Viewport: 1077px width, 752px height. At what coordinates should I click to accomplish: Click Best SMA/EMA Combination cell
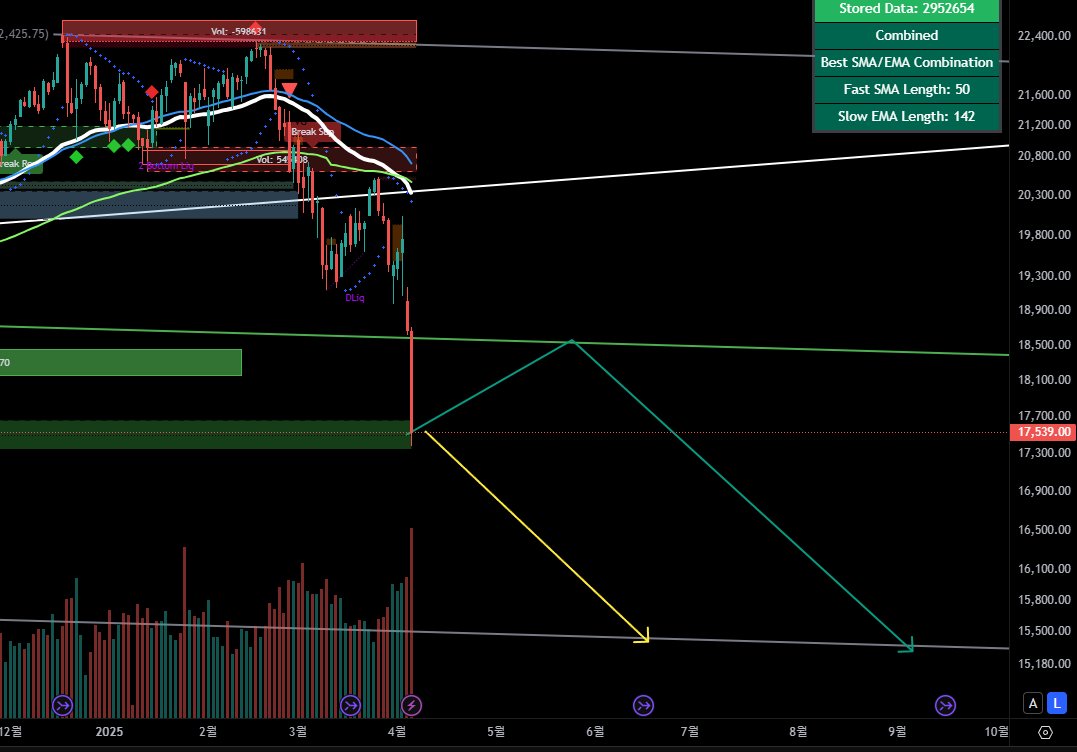coord(907,62)
